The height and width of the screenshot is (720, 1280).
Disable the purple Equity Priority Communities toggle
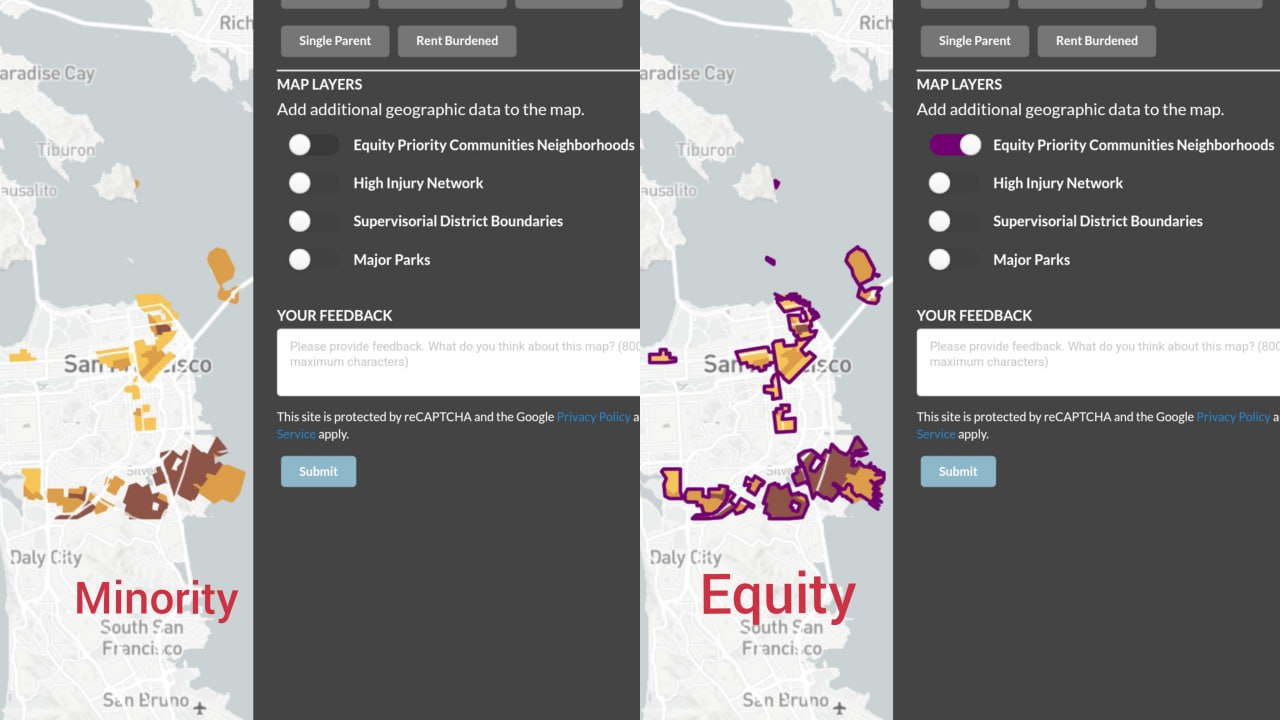click(955, 145)
